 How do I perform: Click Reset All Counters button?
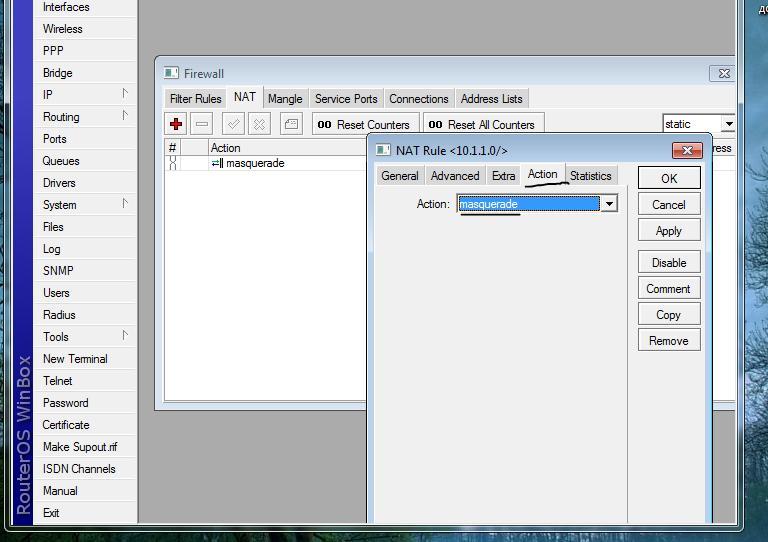pos(482,124)
